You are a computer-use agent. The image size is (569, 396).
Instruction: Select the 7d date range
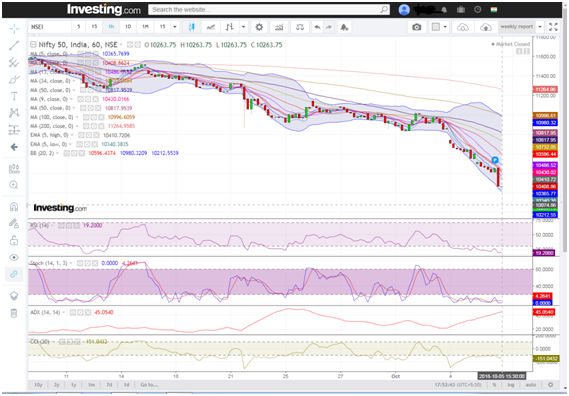(109, 385)
